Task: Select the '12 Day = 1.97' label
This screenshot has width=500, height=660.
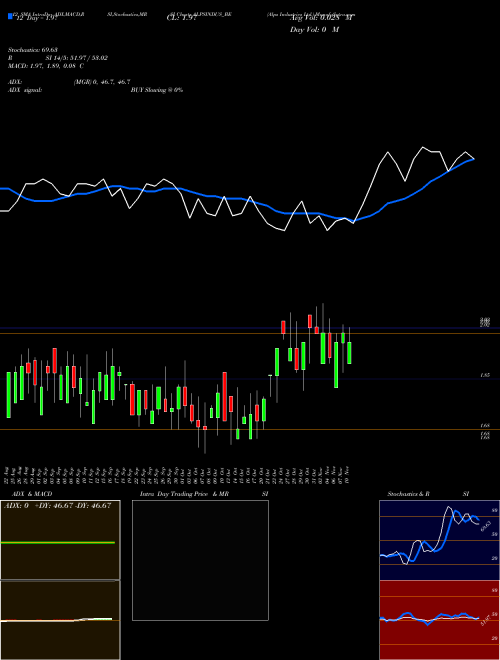Action: tap(35, 18)
